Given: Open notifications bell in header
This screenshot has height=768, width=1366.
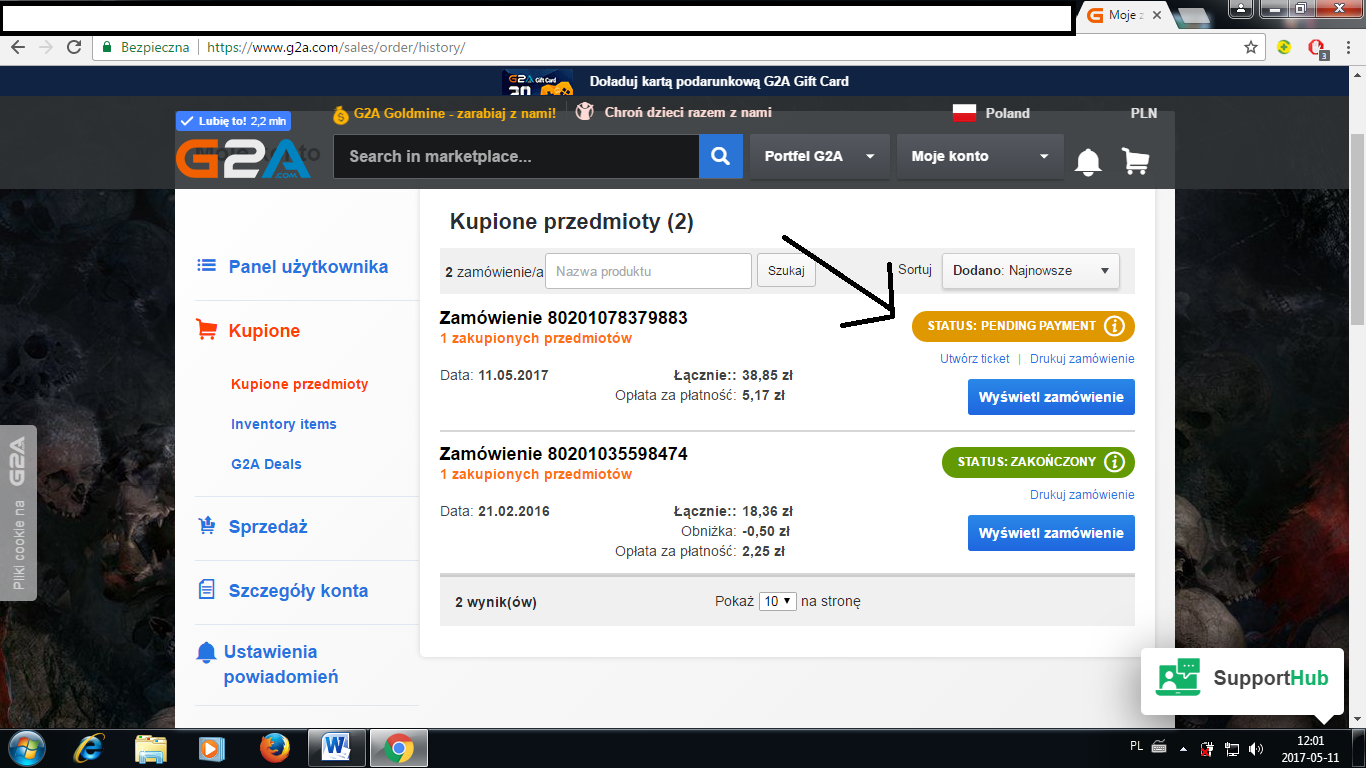Looking at the screenshot, I should tap(1088, 161).
